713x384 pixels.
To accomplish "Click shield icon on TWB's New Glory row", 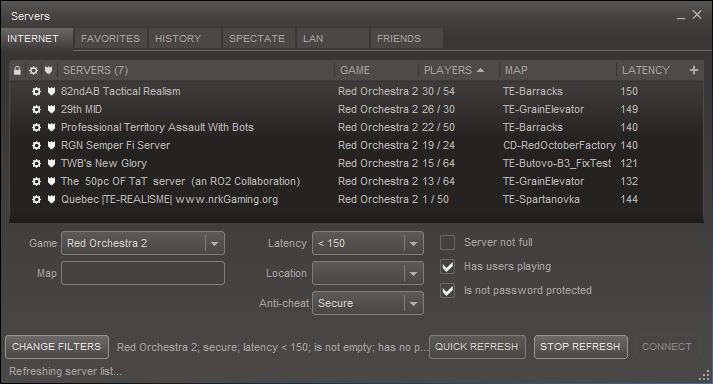I will tap(51, 163).
